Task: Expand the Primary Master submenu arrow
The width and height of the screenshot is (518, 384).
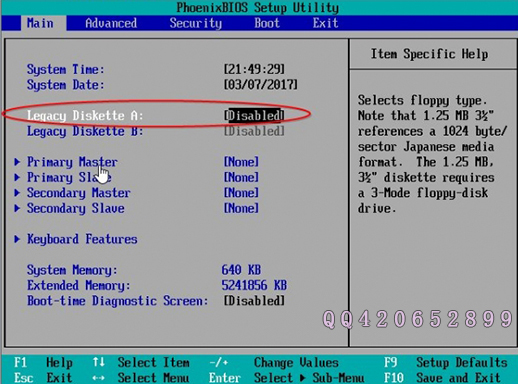Action: (x=17, y=162)
